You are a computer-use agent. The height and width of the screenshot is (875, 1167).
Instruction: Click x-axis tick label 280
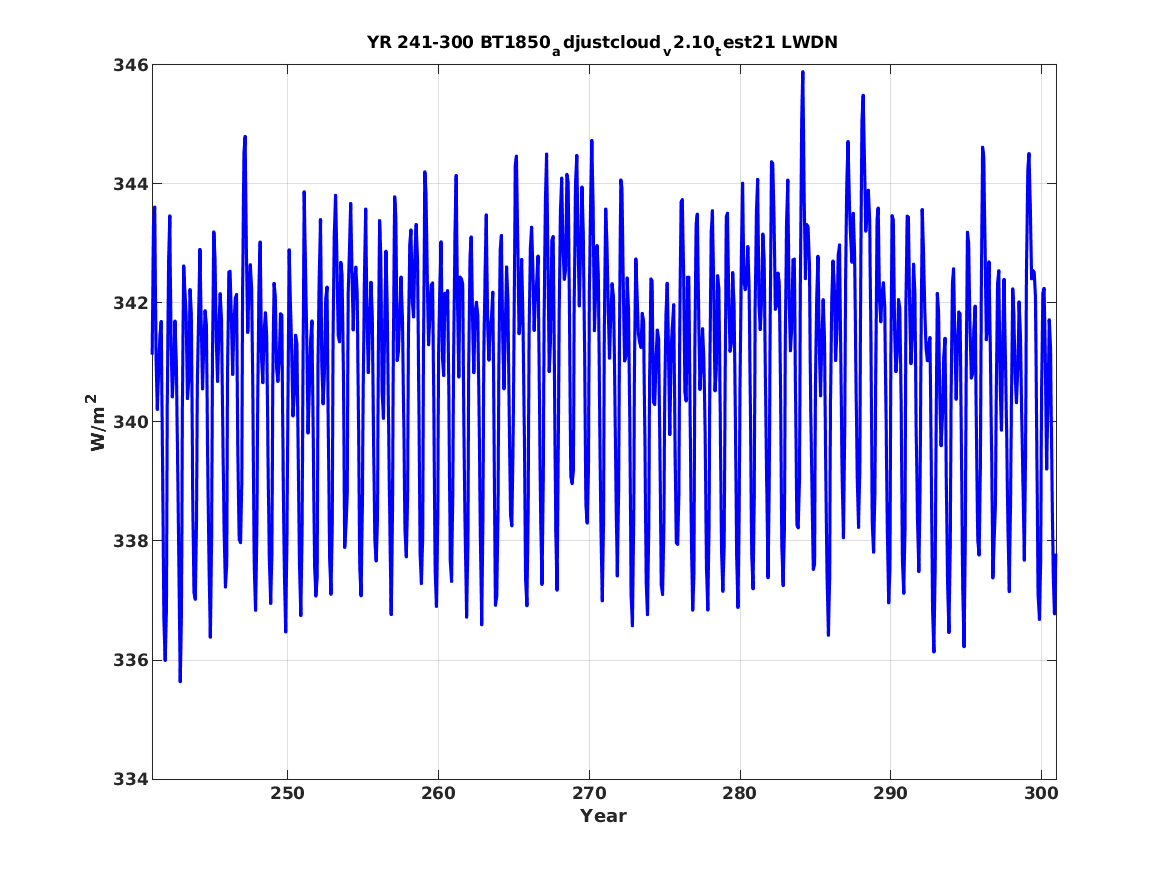pyautogui.click(x=740, y=794)
